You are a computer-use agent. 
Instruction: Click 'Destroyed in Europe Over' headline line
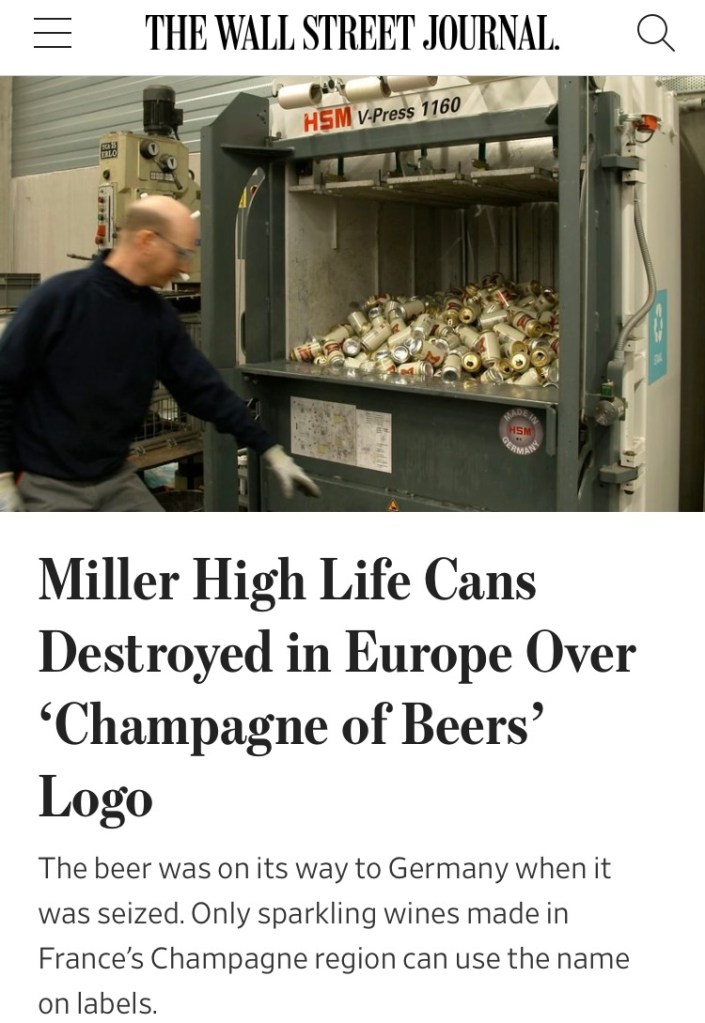click(337, 653)
